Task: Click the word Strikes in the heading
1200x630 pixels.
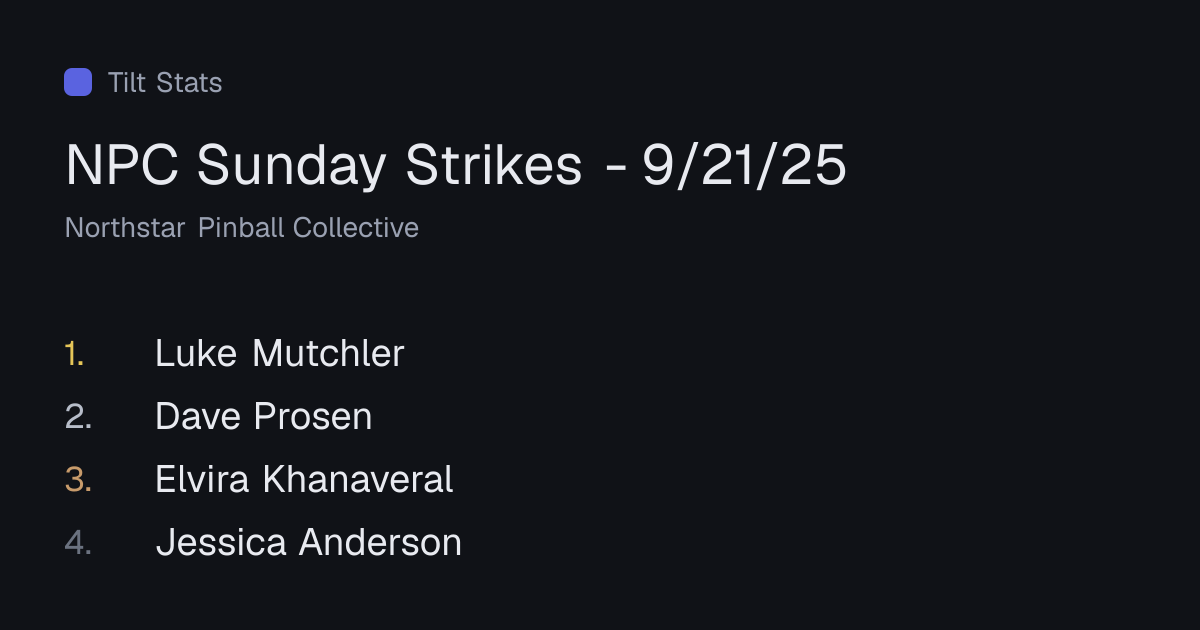Action: tap(494, 165)
